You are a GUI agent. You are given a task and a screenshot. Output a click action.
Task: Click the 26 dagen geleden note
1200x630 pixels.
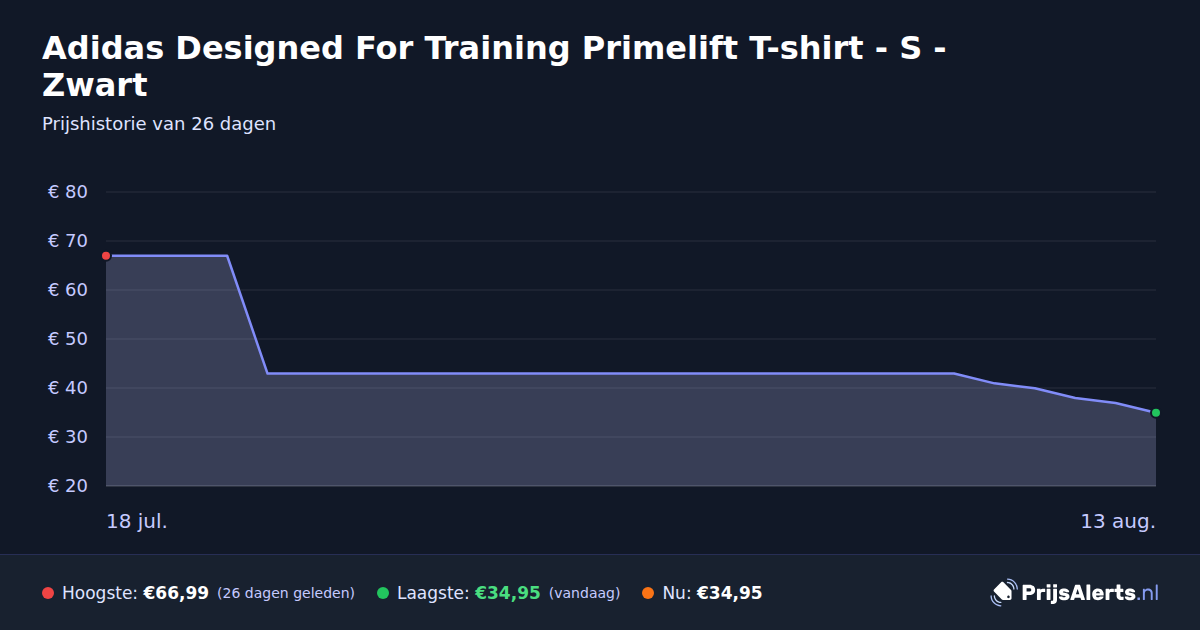286,593
